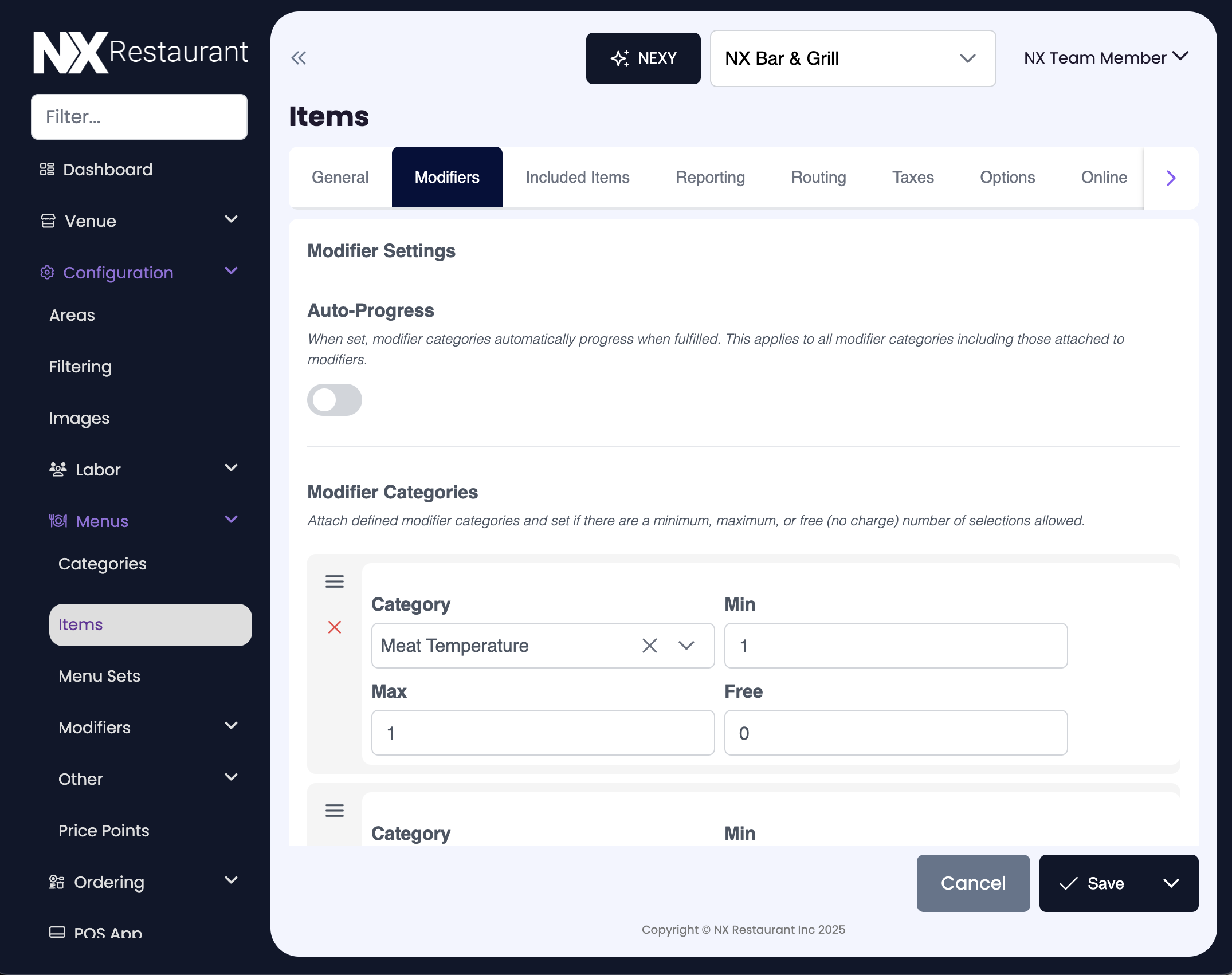This screenshot has height=975, width=1232.
Task: Click the Menus icon in sidebar
Action: 58,521
